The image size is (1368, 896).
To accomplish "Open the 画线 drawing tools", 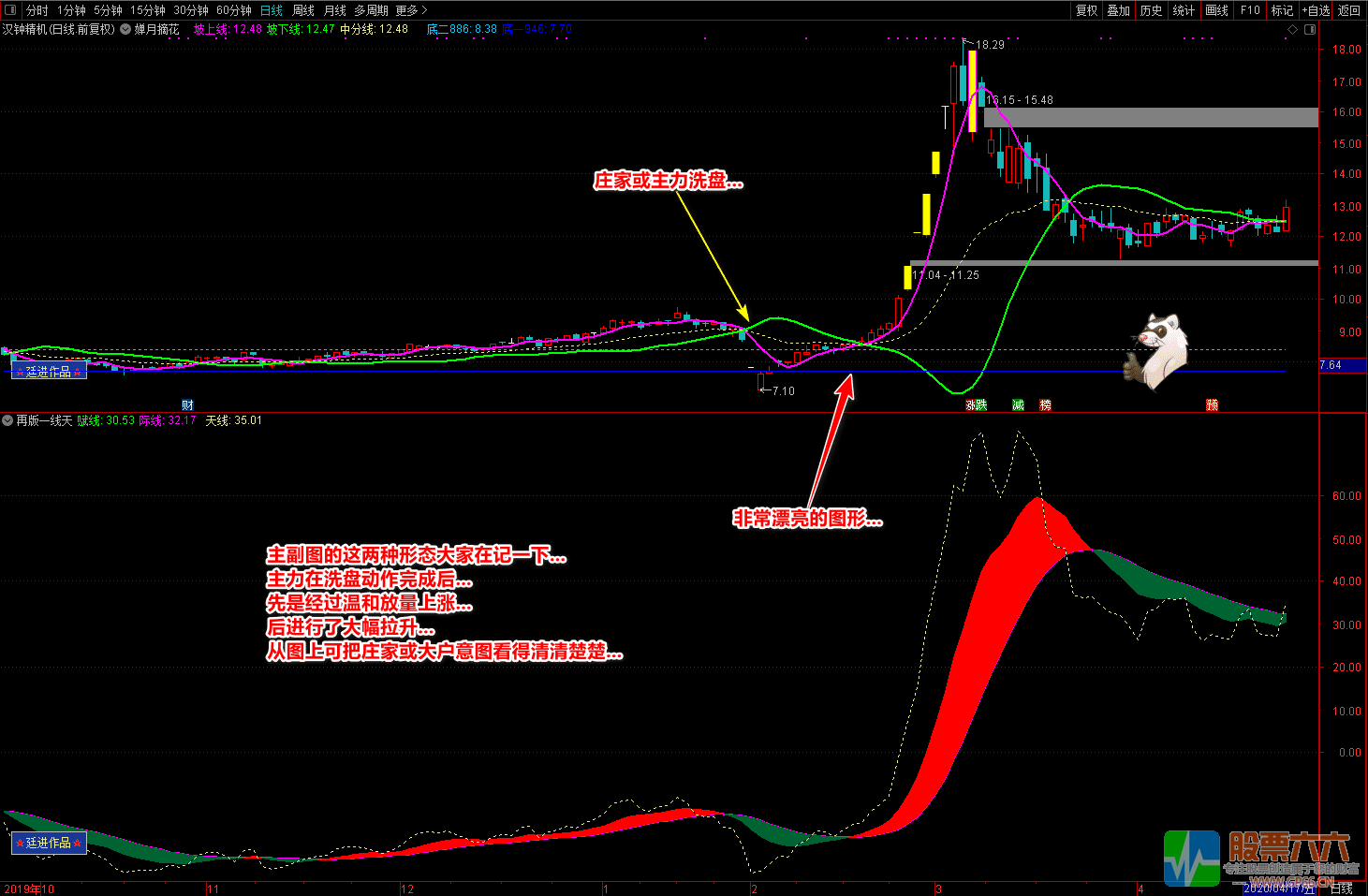I will [x=1216, y=10].
